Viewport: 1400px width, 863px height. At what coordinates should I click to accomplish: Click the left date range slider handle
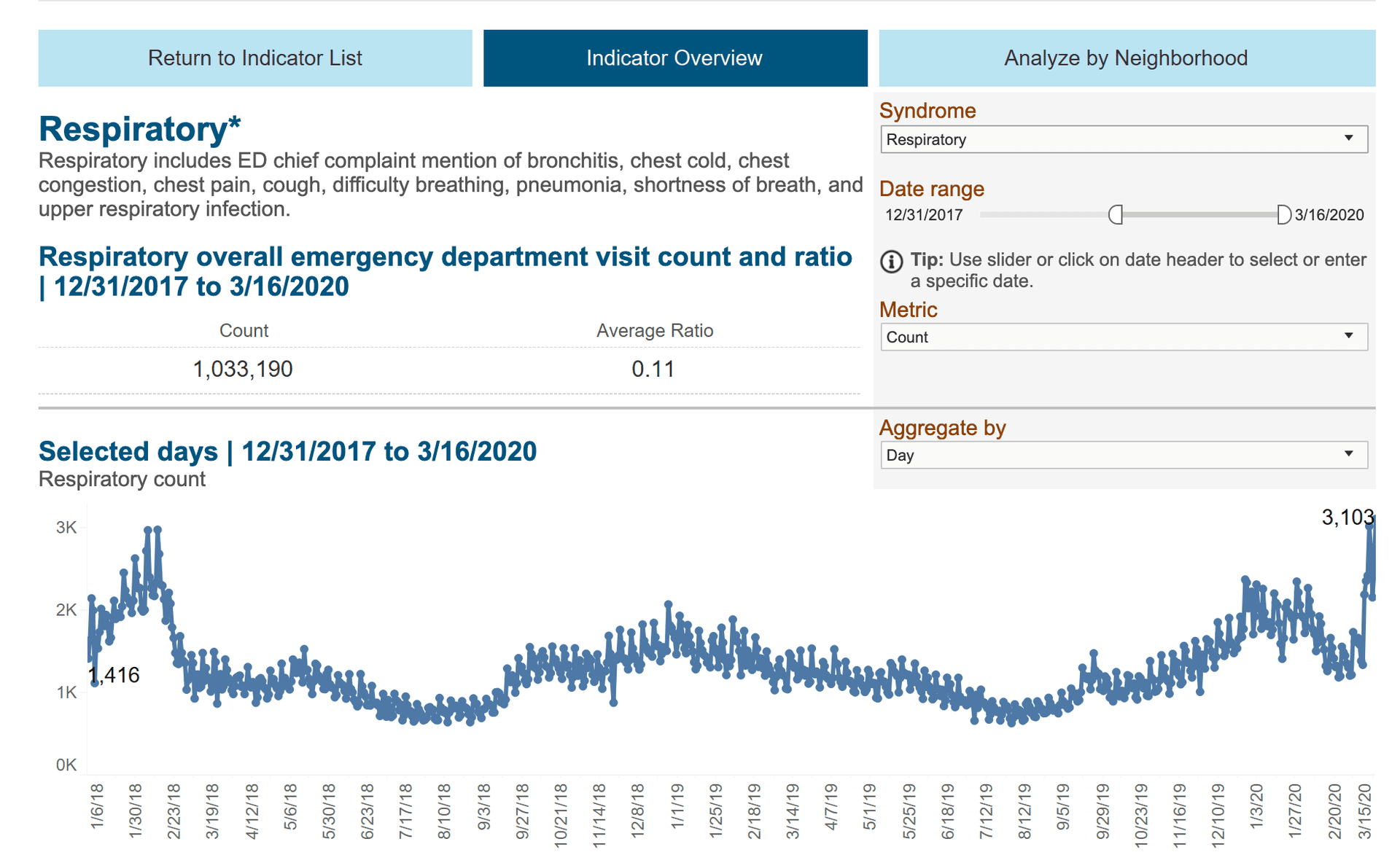pos(1116,214)
